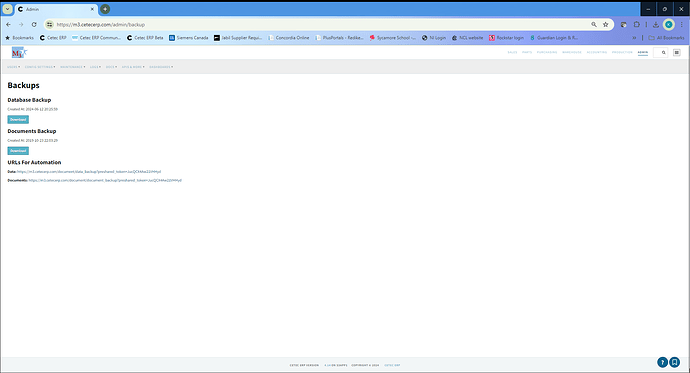Click the Chrome profile avatar
This screenshot has width=690, height=373.
669,25
